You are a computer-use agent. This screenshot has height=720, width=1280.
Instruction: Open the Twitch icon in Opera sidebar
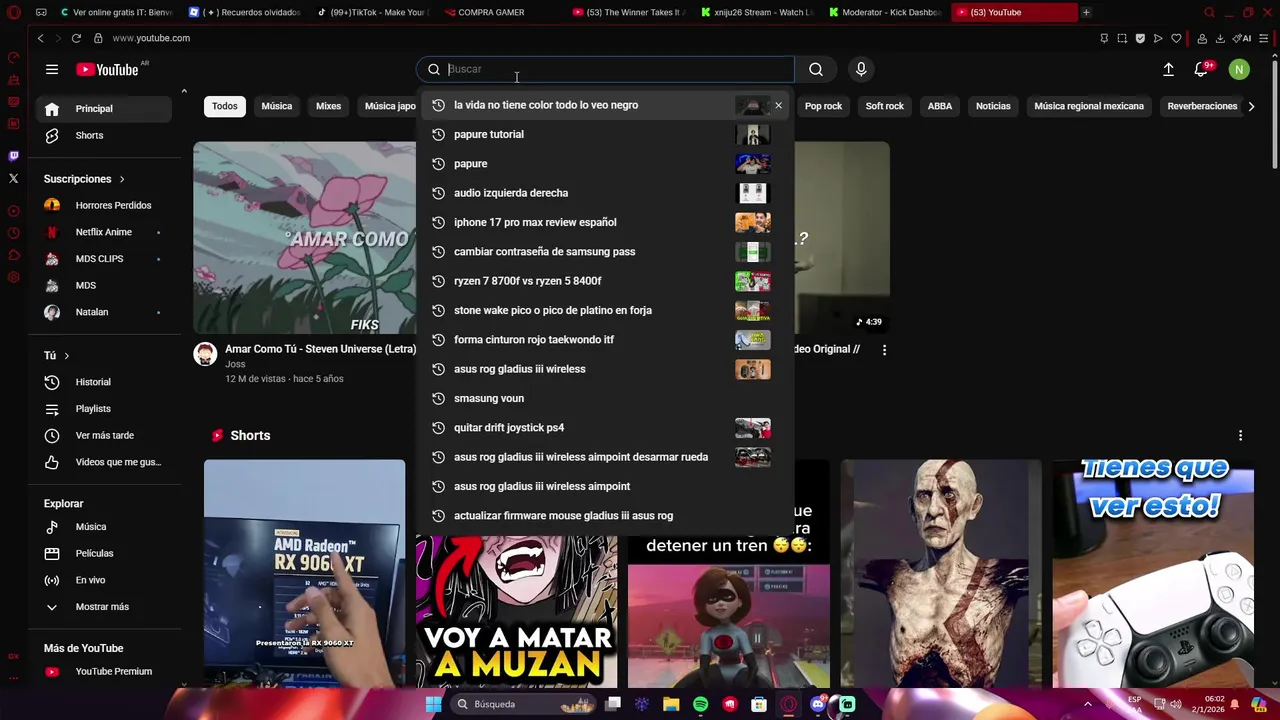point(13,156)
